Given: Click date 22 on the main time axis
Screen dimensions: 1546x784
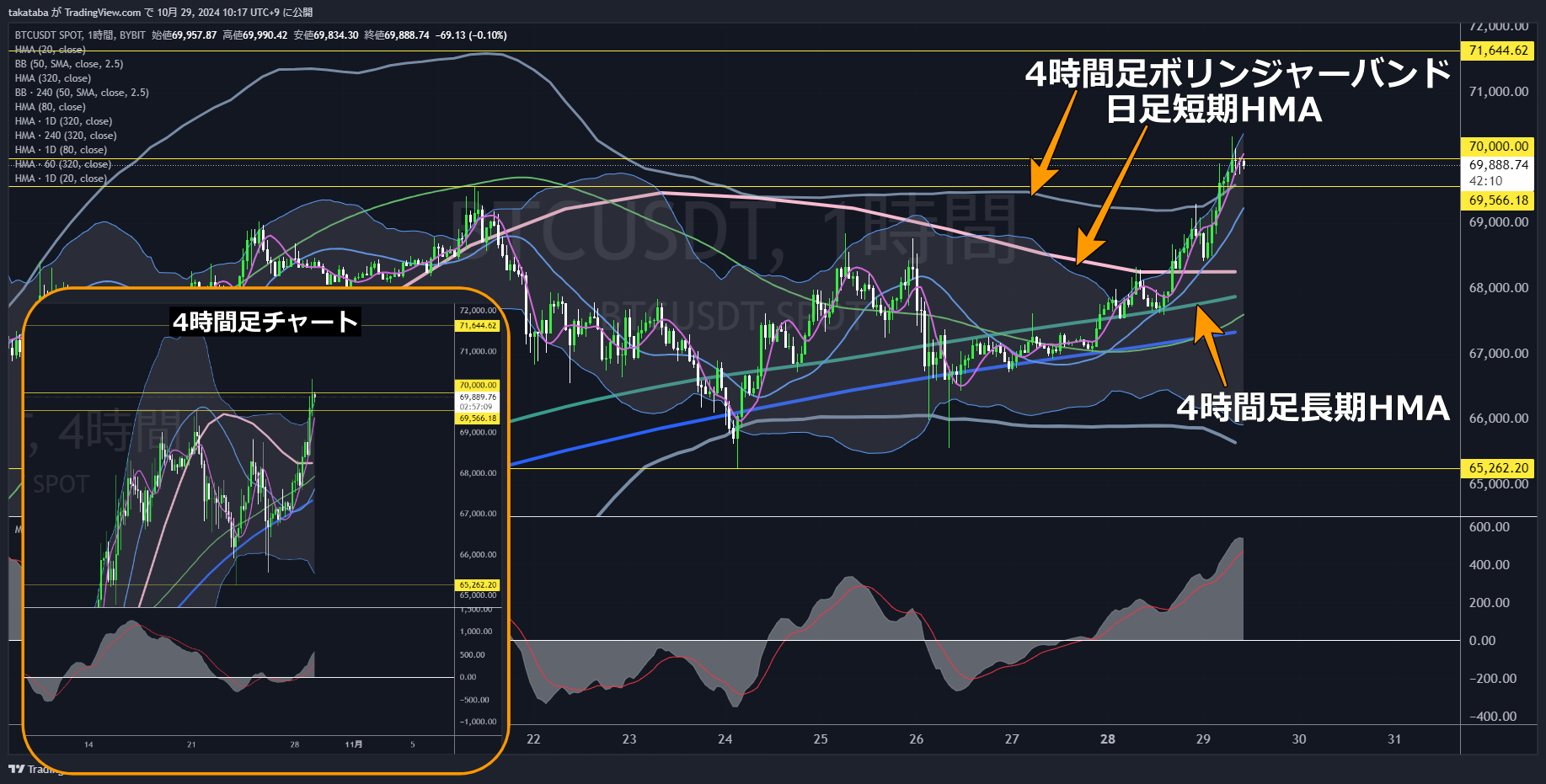Looking at the screenshot, I should point(533,739).
